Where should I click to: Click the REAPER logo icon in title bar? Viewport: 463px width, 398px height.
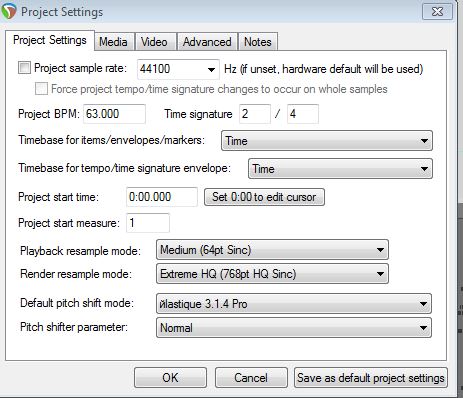click(x=9, y=11)
